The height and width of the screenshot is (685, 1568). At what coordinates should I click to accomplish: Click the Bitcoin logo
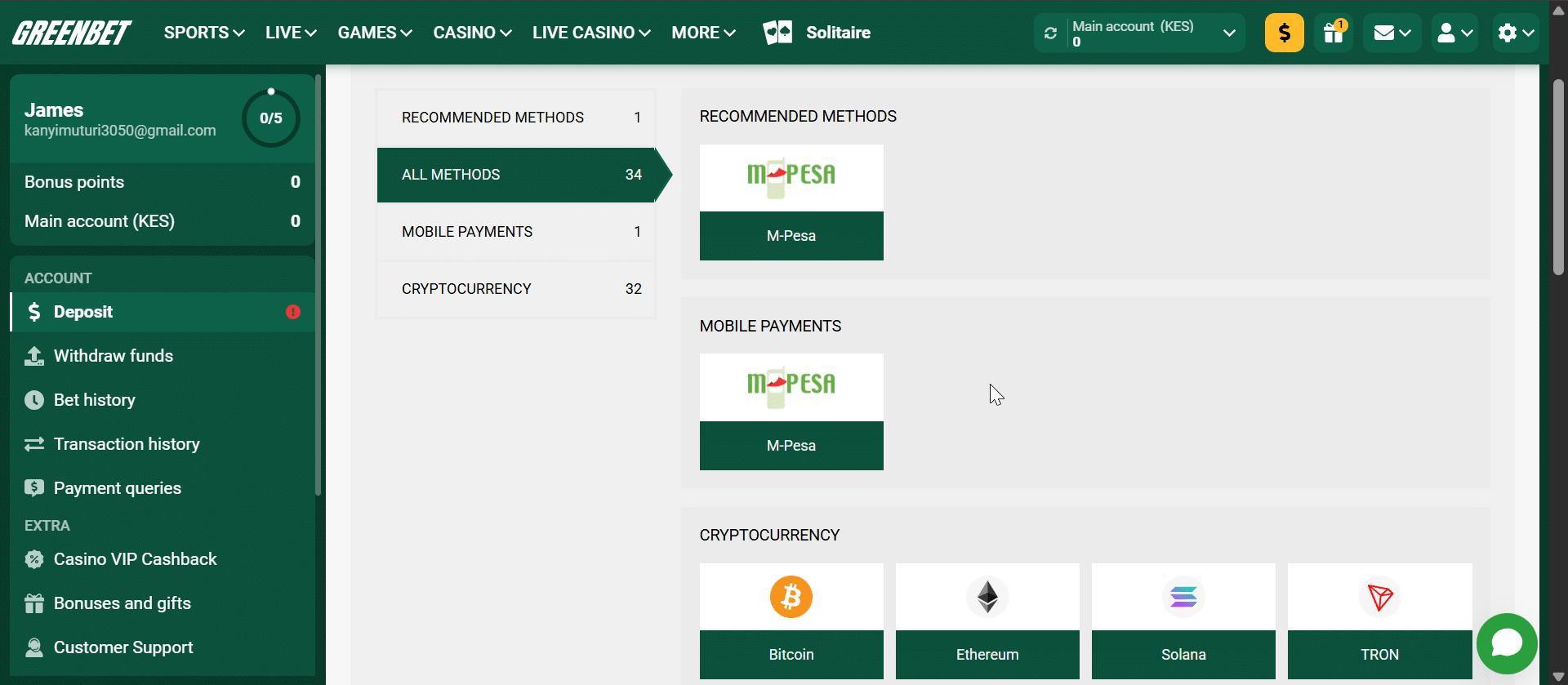(x=791, y=597)
